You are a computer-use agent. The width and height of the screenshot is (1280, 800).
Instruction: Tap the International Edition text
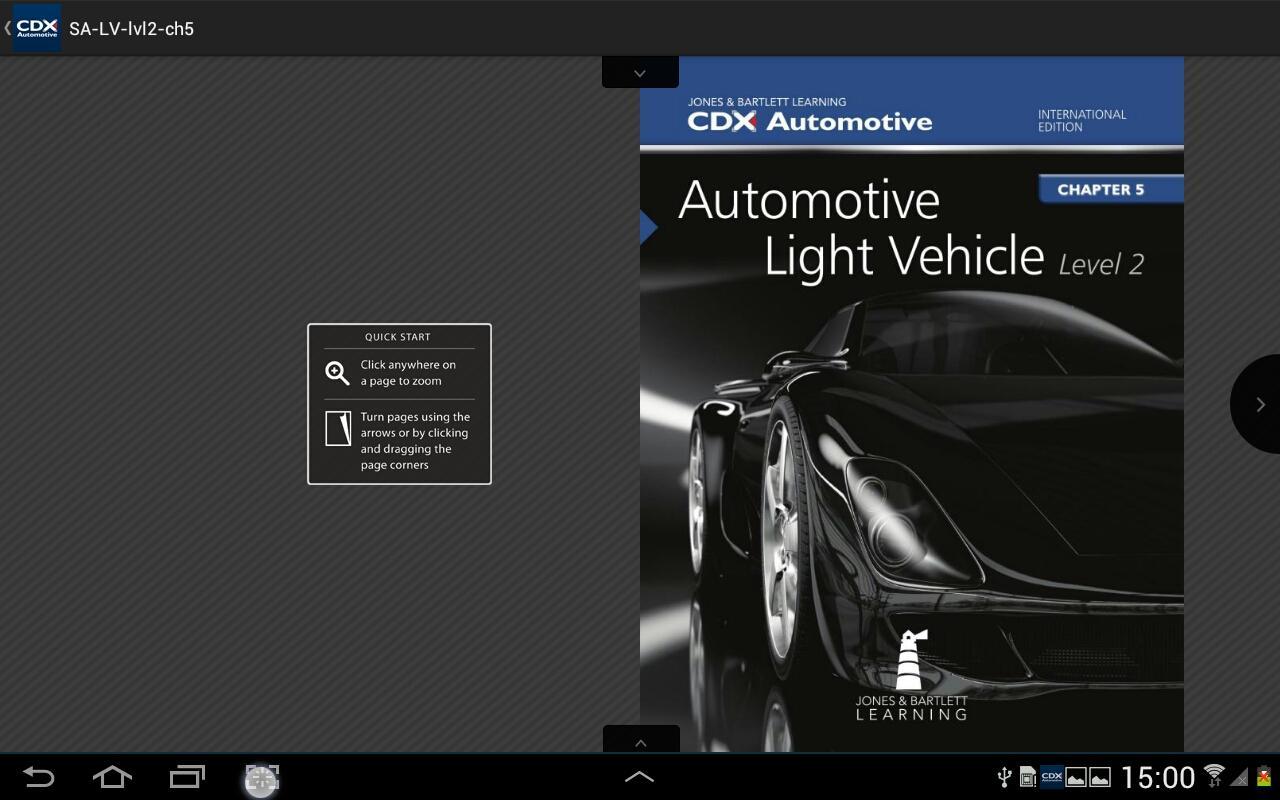[1082, 121]
